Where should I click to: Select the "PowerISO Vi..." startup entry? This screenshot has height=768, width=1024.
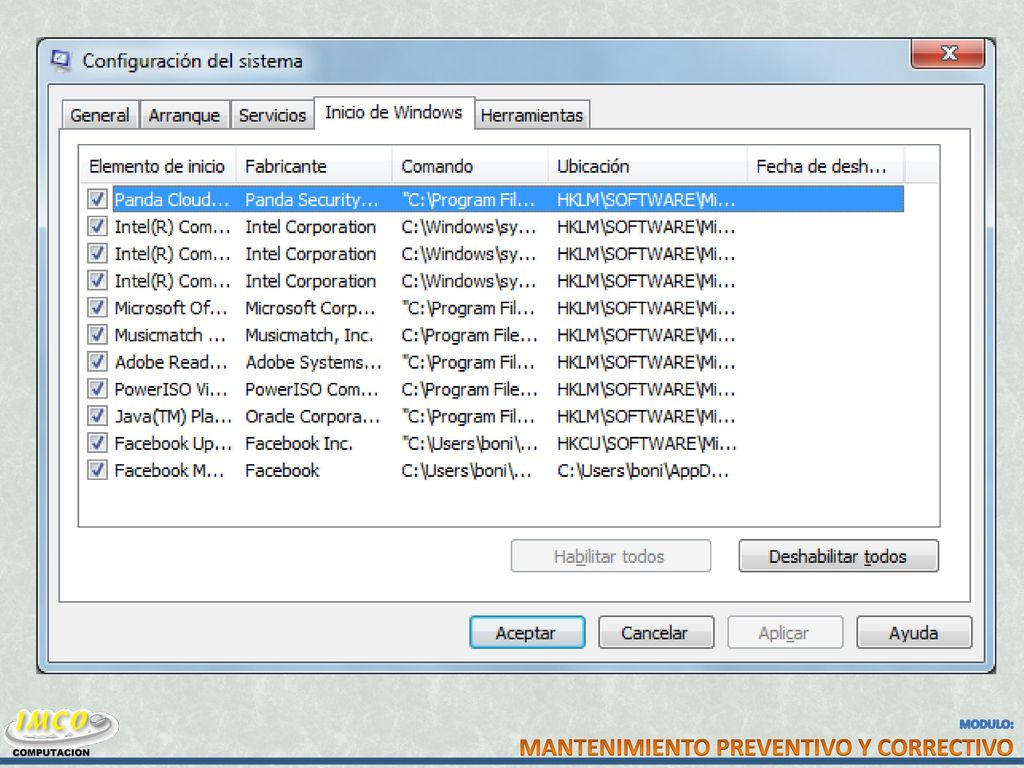point(171,389)
